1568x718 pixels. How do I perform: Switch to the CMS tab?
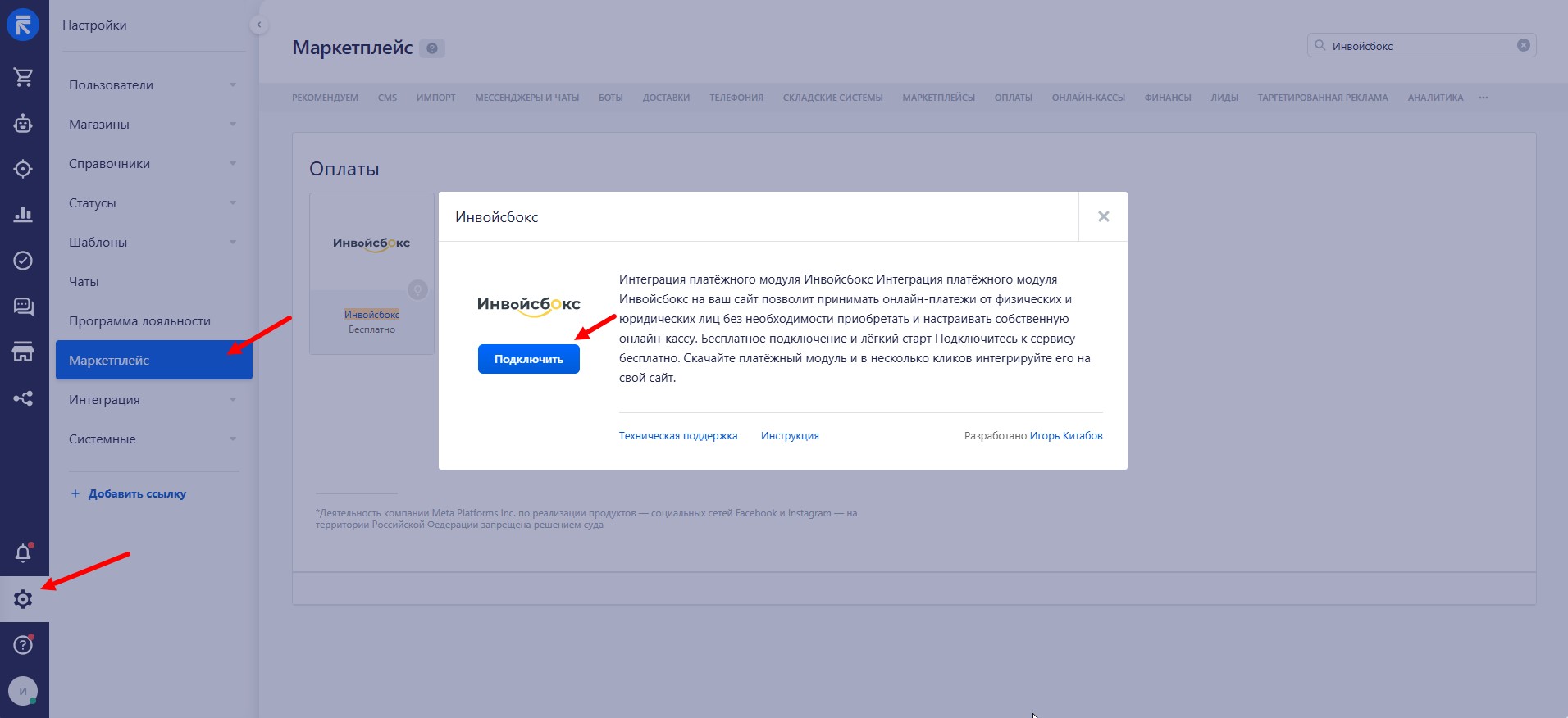[x=387, y=98]
